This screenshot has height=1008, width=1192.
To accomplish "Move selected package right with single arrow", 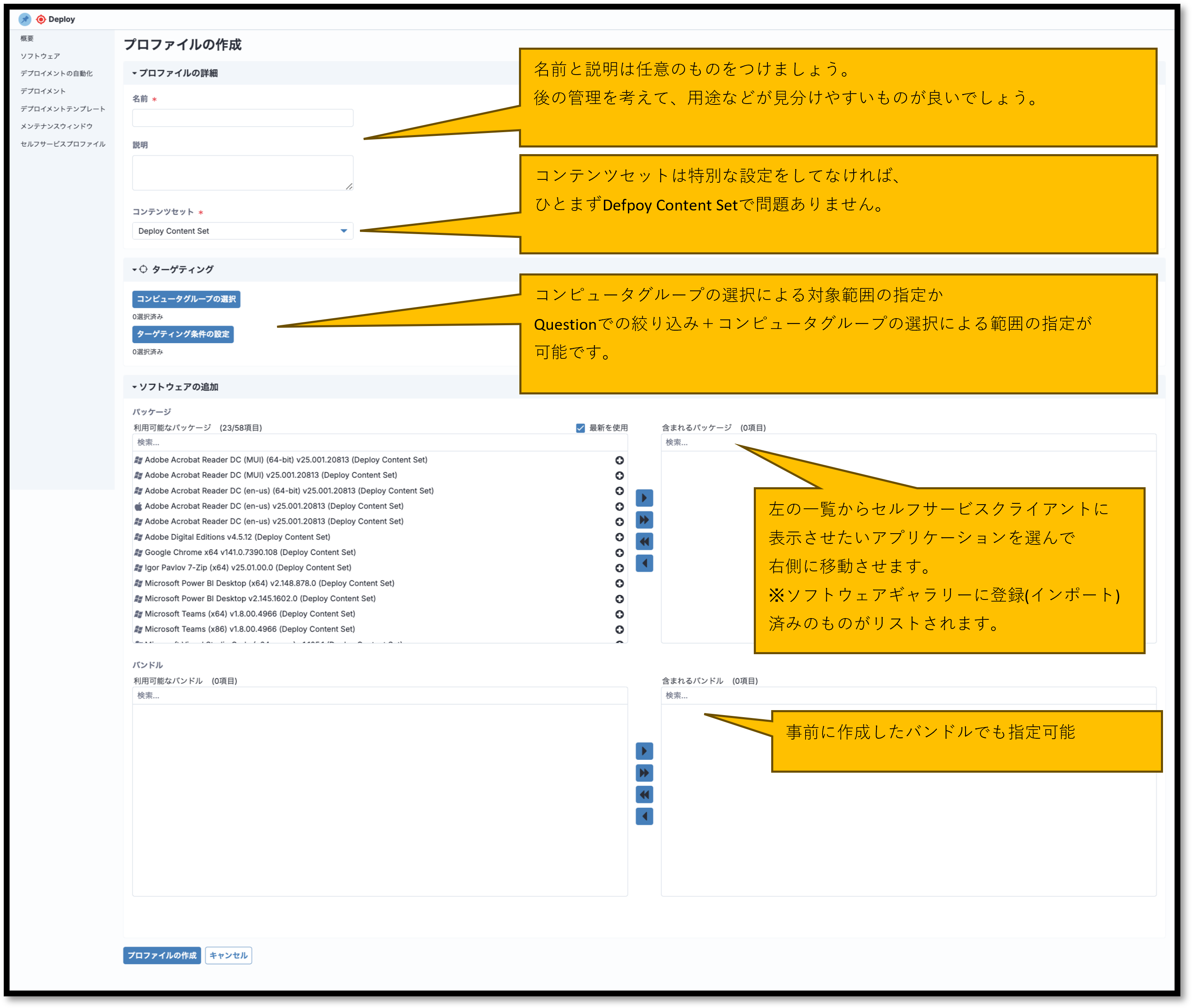I will [644, 498].
